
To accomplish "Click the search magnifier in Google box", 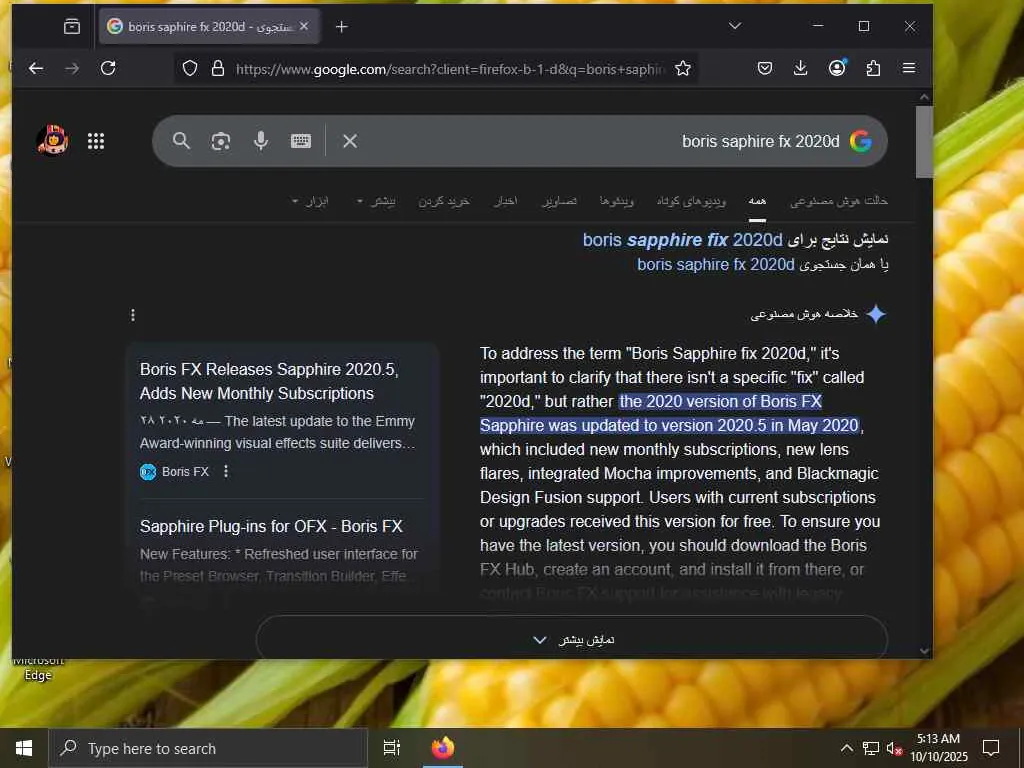I will (x=182, y=141).
